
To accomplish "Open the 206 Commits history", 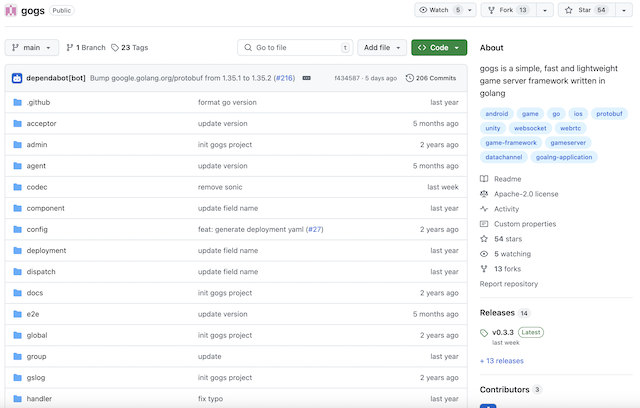I will coord(431,78).
